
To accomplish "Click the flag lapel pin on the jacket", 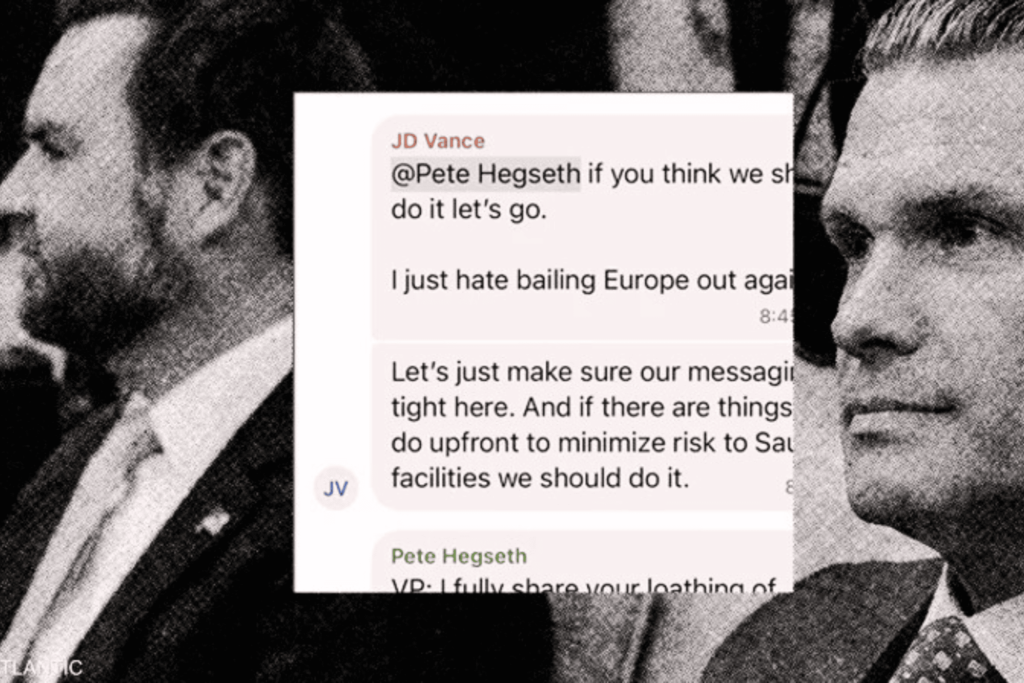I will tap(212, 520).
